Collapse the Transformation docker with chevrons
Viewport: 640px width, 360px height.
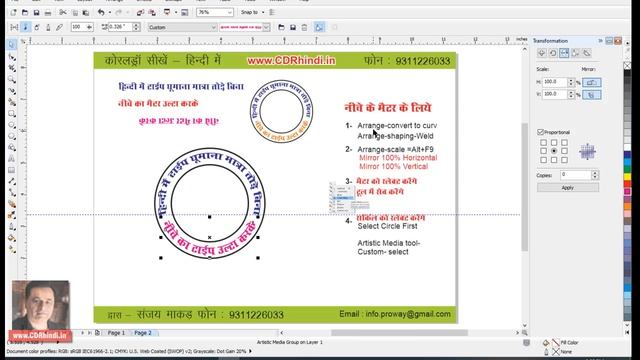tap(600, 41)
